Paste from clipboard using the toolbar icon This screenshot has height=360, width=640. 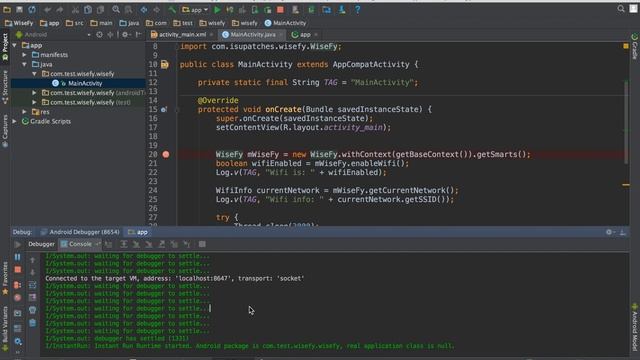pos(100,9)
